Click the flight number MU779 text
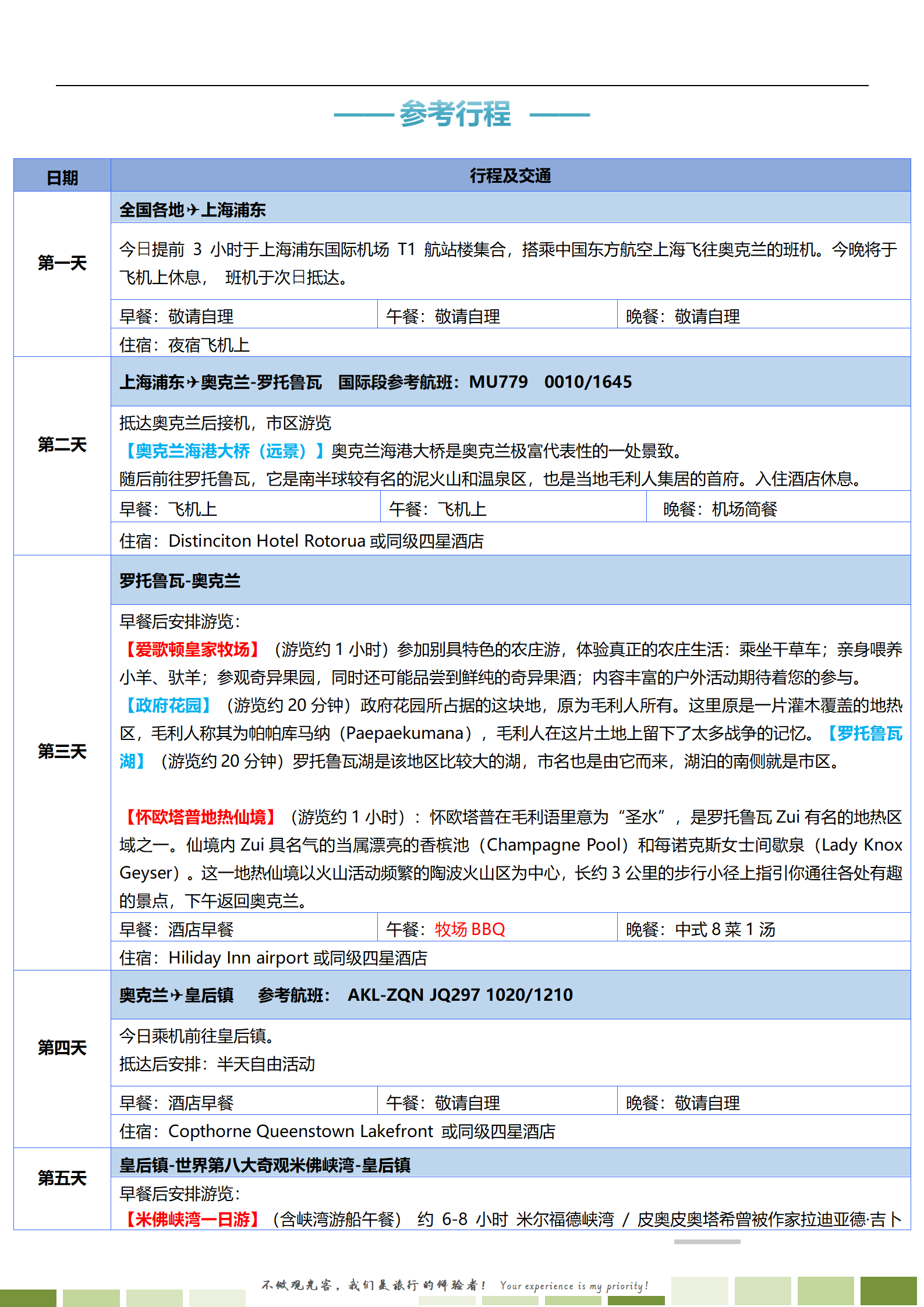Image resolution: width=924 pixels, height=1307 pixels. (x=498, y=382)
